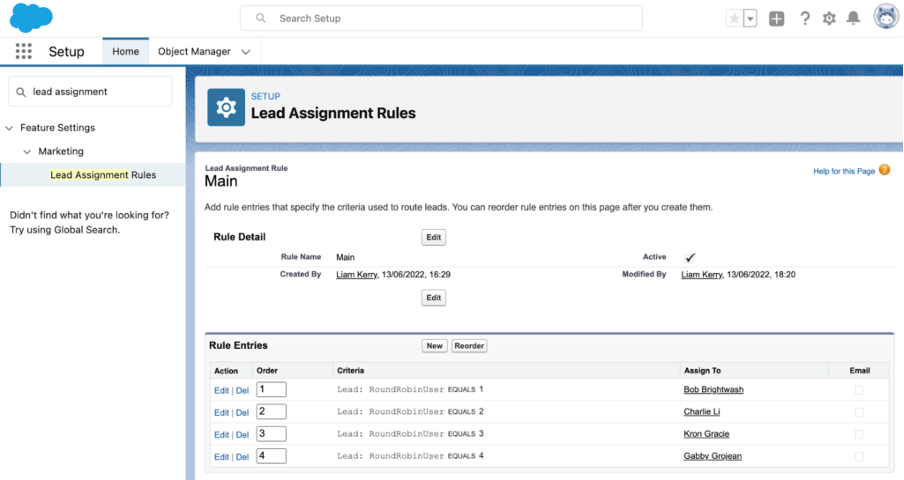The image size is (904, 480).
Task: Open Help for this Page link
Action: pyautogui.click(x=844, y=171)
